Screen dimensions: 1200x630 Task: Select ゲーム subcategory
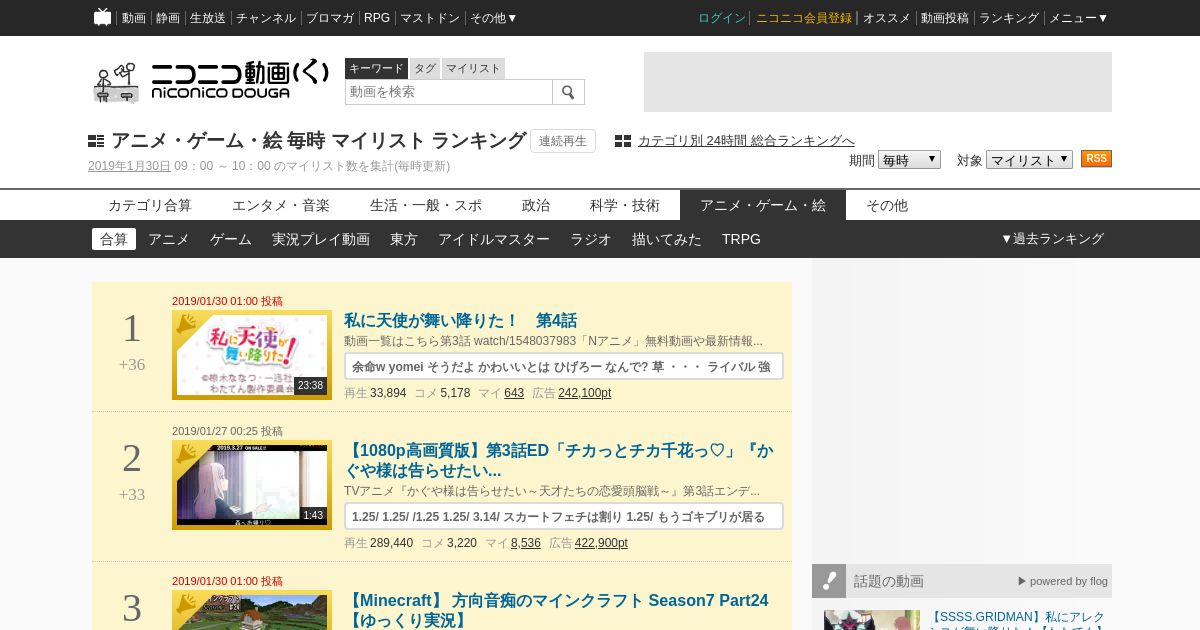pos(231,239)
